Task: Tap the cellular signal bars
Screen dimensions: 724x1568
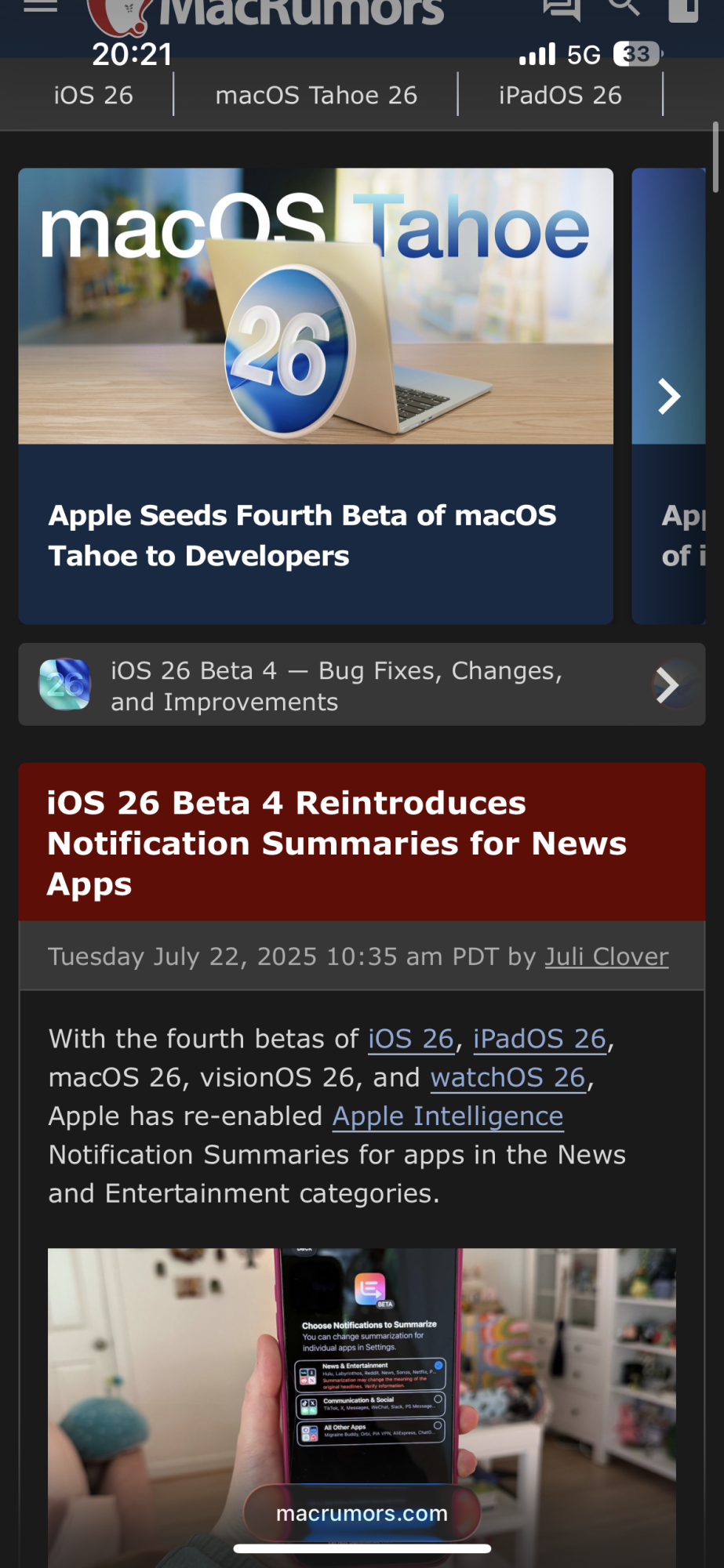Action: click(x=537, y=54)
